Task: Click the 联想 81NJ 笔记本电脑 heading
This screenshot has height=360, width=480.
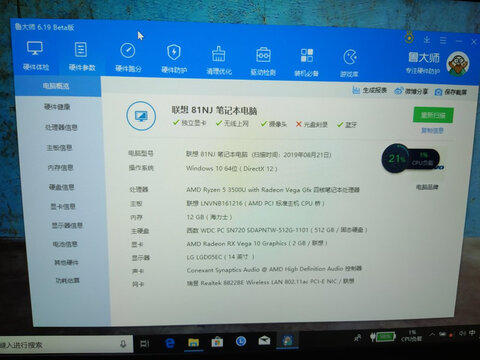Action: tap(214, 110)
